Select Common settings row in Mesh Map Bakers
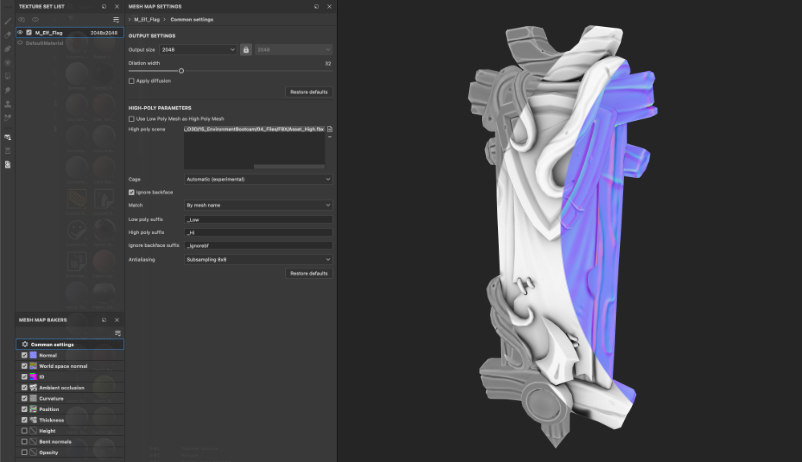This screenshot has height=462, width=802. point(70,344)
